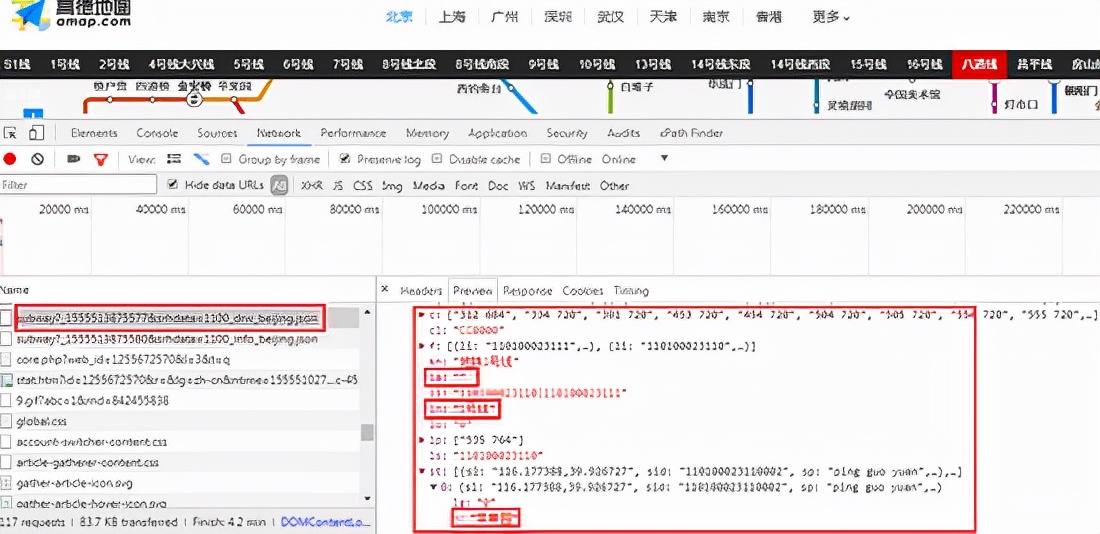Select the 昌平线 subway line tab

pyautogui.click(x=1034, y=65)
